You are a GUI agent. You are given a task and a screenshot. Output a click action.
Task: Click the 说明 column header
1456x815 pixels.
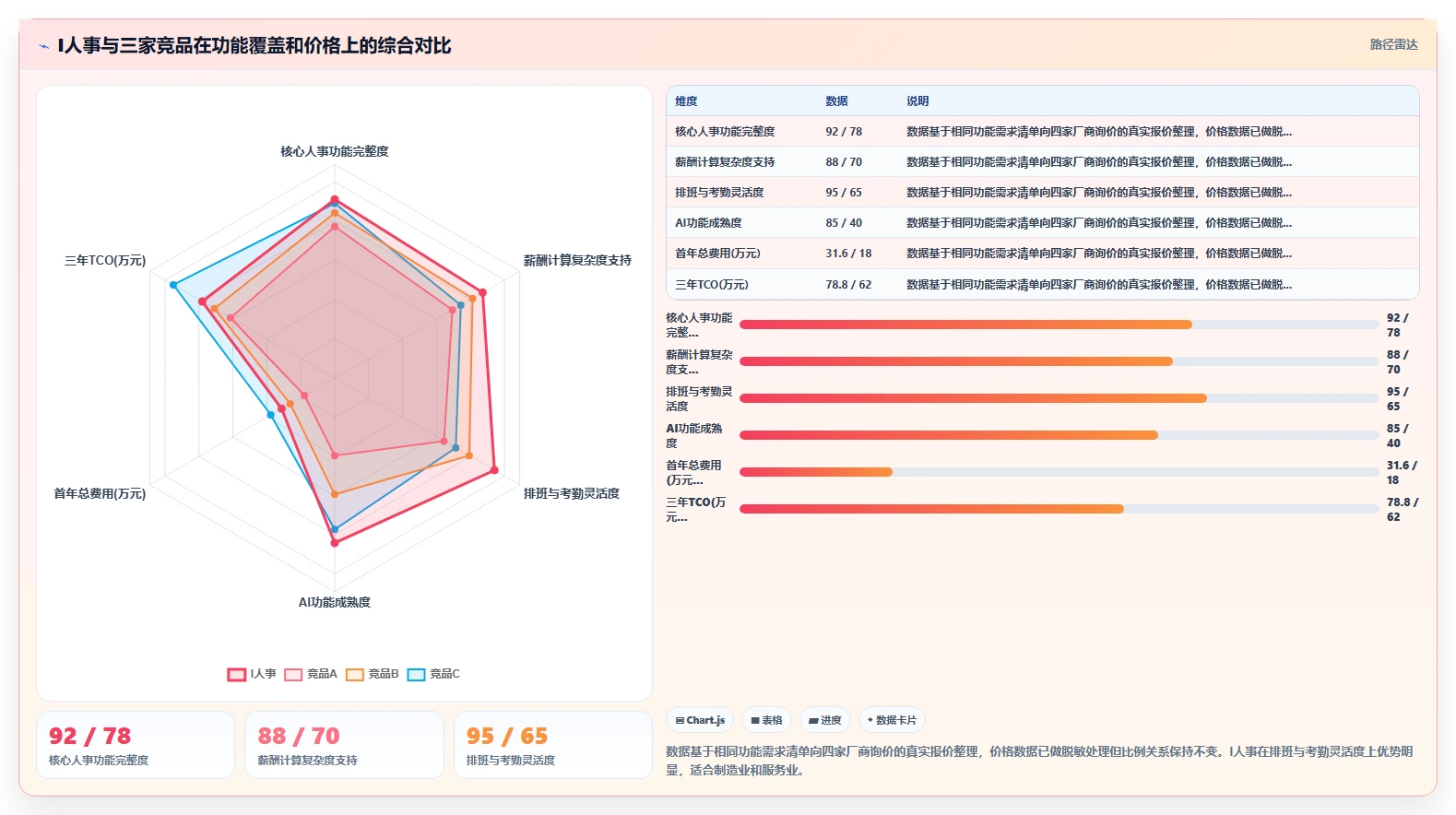(x=917, y=101)
